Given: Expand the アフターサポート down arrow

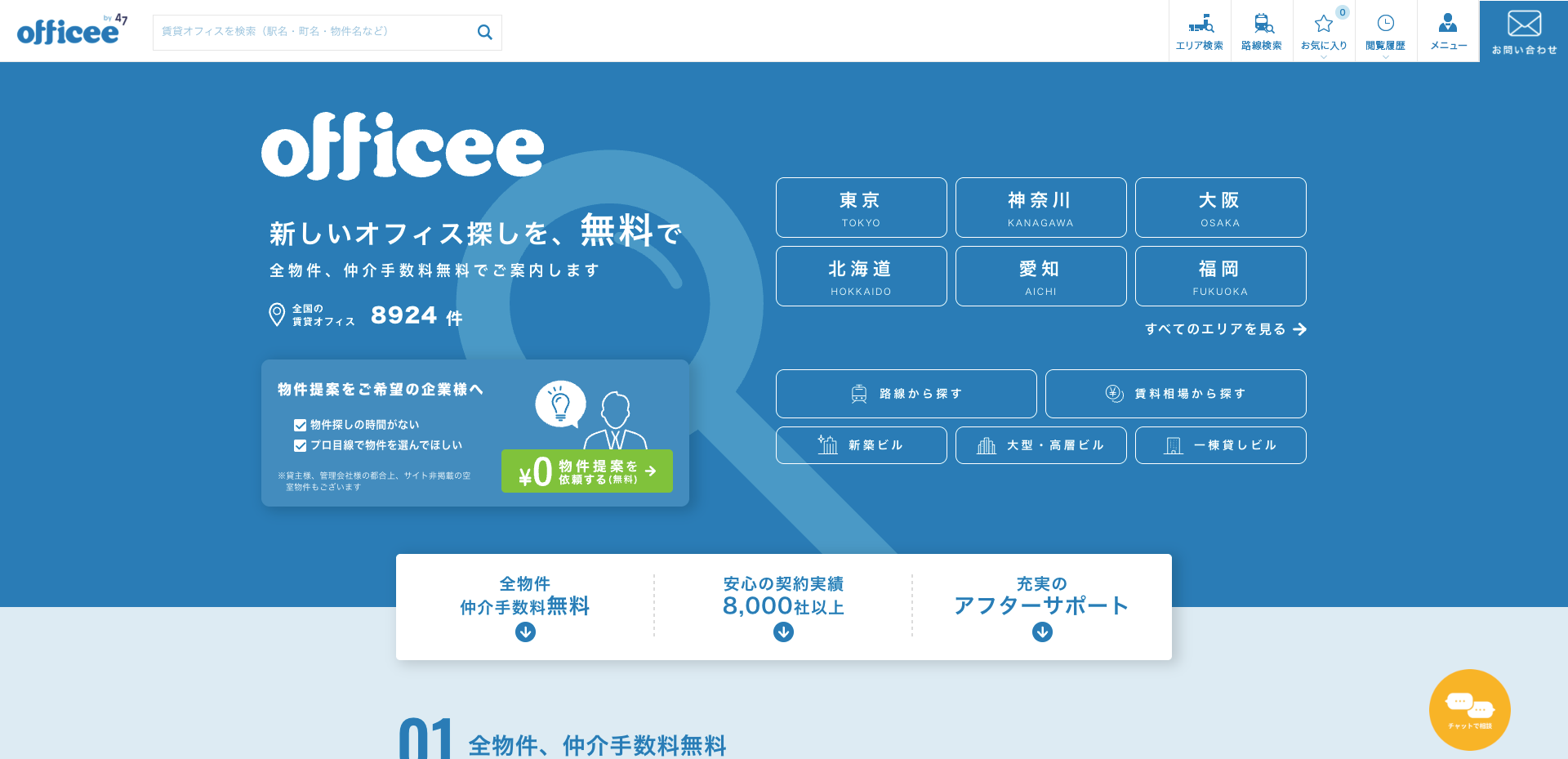Looking at the screenshot, I should click(x=1042, y=632).
